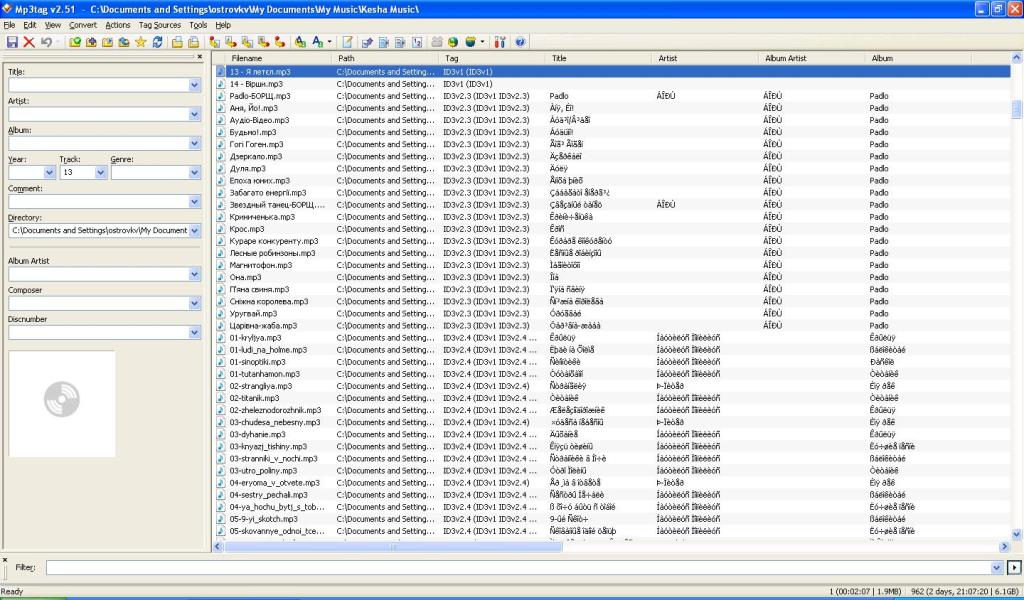Click the file list vertical scrollbar
Image resolution: width=1024 pixels, height=600 pixels.
[1017, 300]
